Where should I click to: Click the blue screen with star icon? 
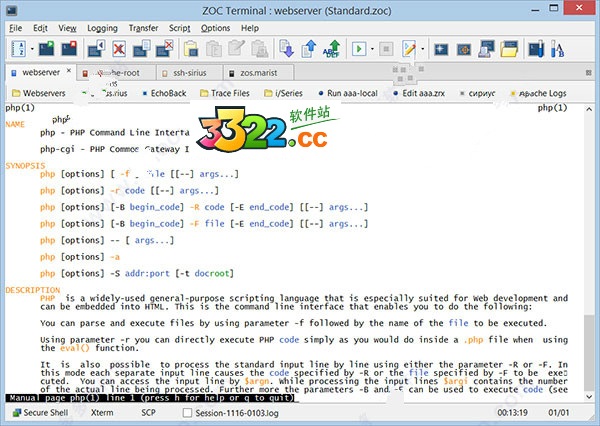coord(441,49)
